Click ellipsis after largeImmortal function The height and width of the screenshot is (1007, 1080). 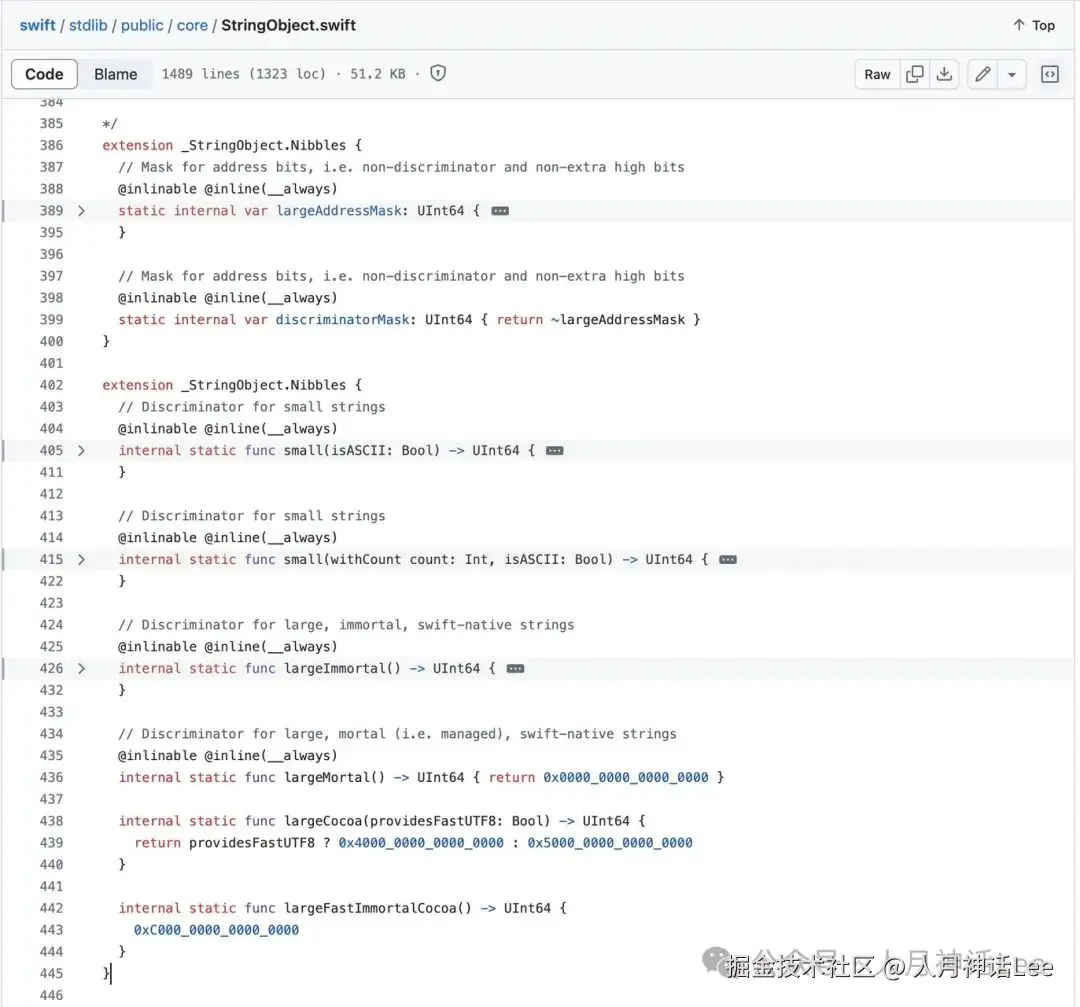(x=515, y=668)
